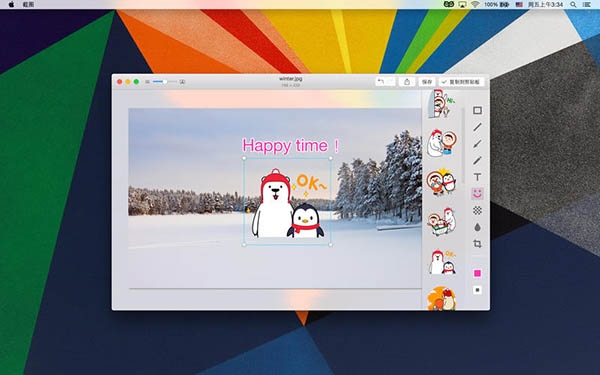The width and height of the screenshot is (600, 375).
Task: Pick the polar bear and boy sticker
Action: pyautogui.click(x=442, y=143)
